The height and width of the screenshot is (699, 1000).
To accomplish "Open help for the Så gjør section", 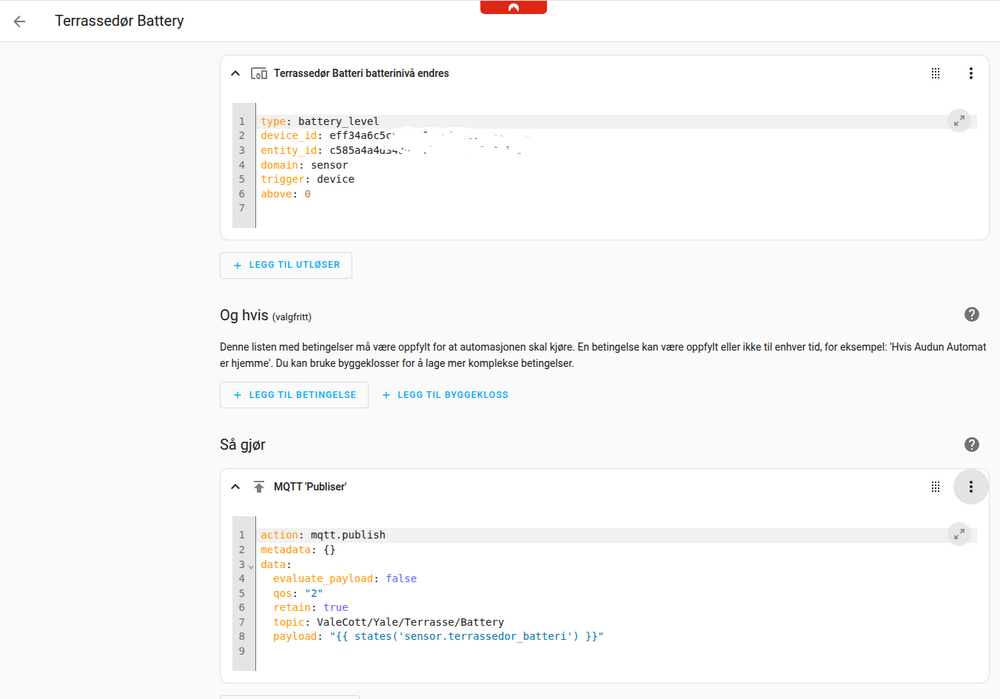I will click(x=971, y=444).
